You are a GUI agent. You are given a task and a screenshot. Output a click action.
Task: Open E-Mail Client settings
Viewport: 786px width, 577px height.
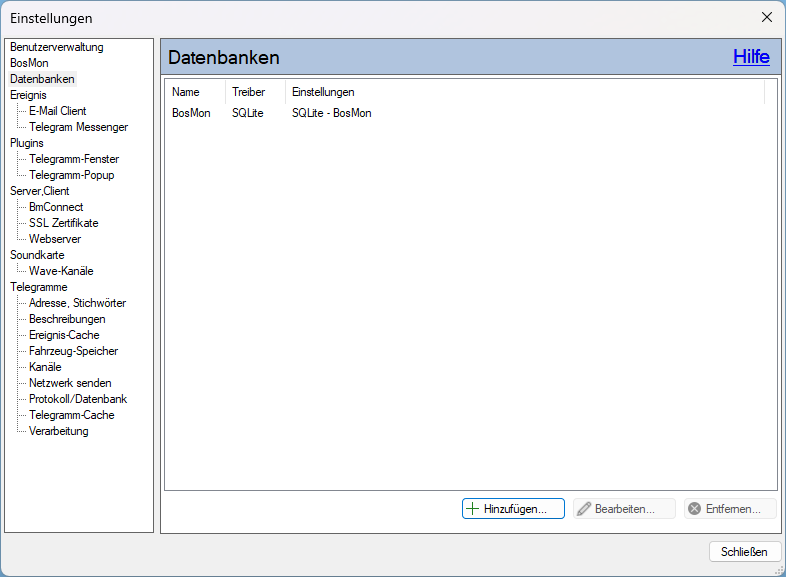point(58,111)
